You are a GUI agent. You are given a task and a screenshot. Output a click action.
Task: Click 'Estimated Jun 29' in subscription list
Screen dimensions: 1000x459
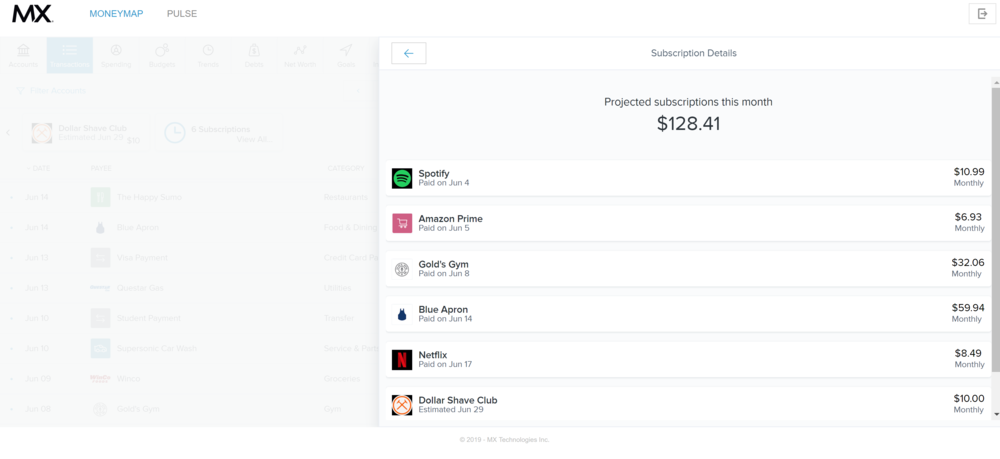pyautogui.click(x=450, y=409)
